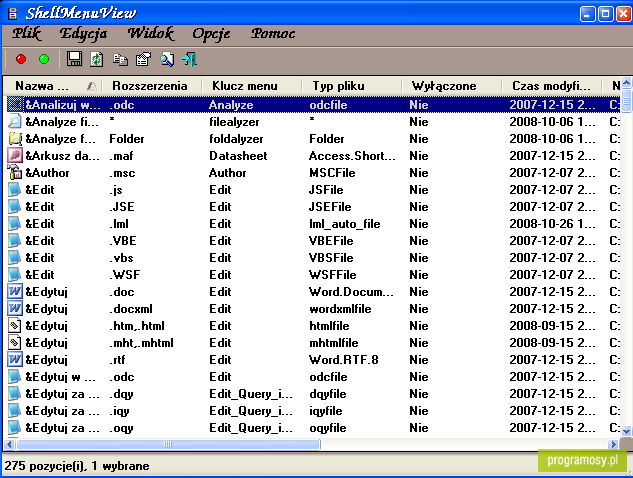Click the '.JSE' extension cell
The height and width of the screenshot is (478, 633).
tap(122, 206)
